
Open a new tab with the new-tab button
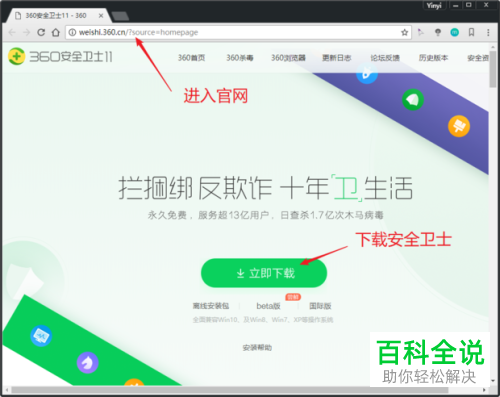(120, 16)
